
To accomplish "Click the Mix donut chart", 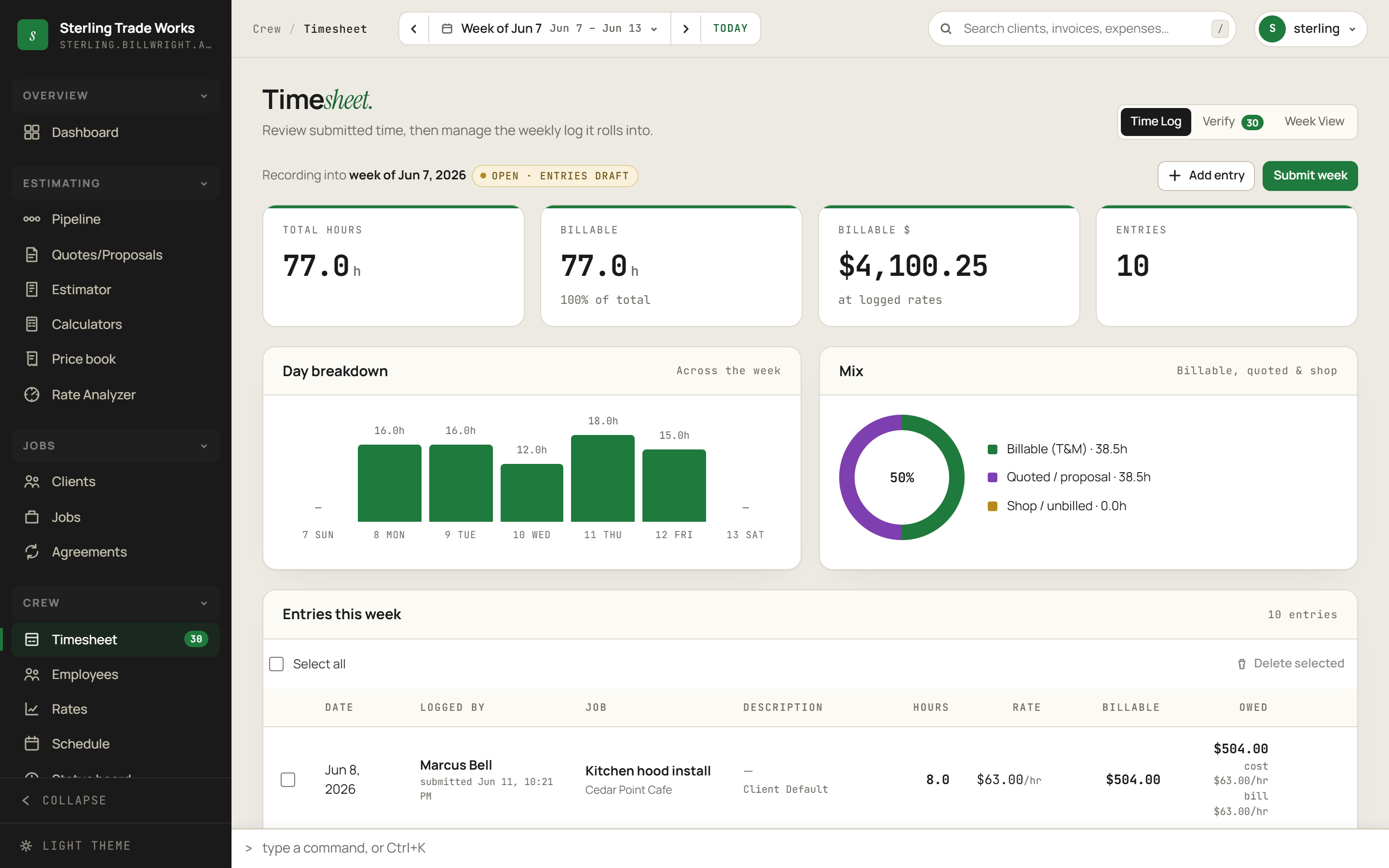I will [x=902, y=477].
